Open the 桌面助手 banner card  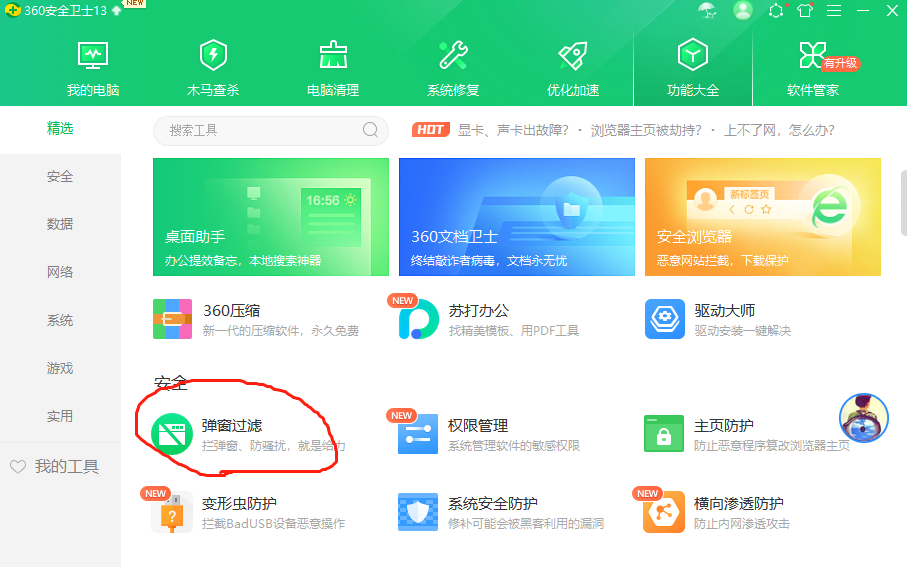(270, 216)
